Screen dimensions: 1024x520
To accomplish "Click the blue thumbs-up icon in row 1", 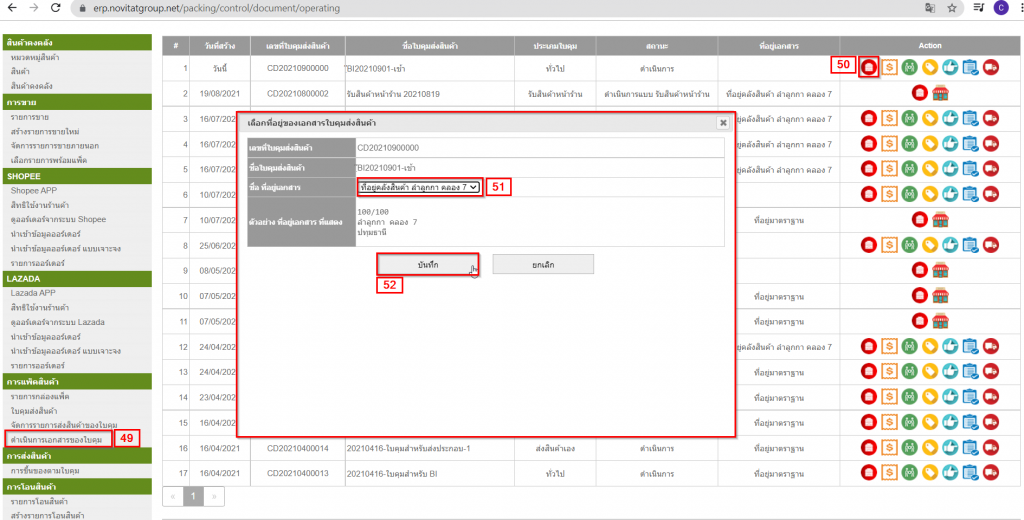I will [x=949, y=67].
